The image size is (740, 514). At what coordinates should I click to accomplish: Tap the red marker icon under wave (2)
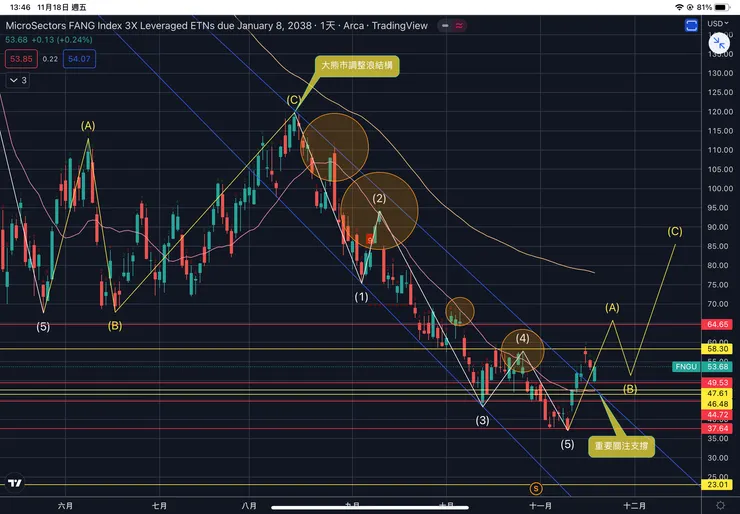point(370,240)
